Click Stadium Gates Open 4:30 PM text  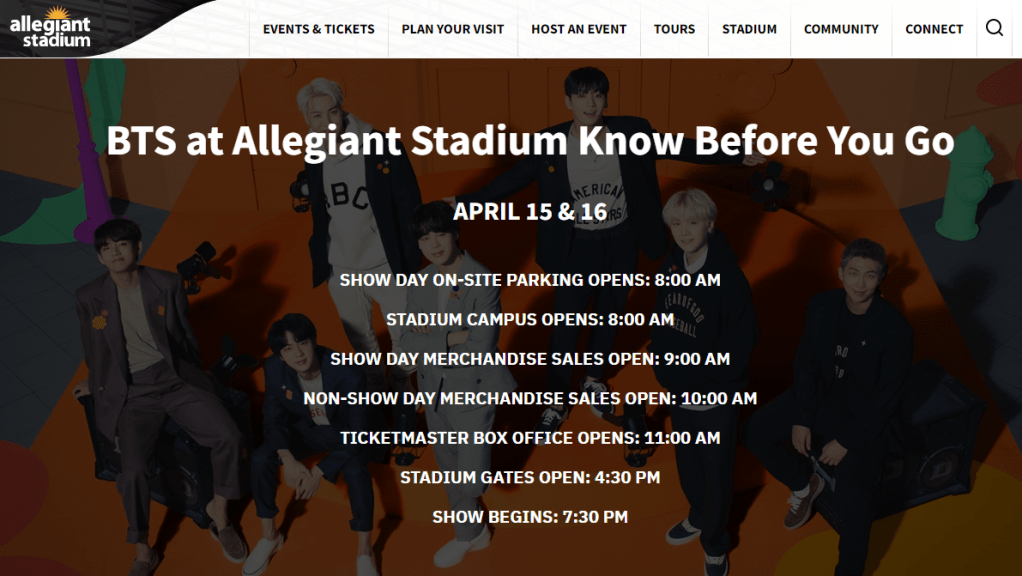pyautogui.click(x=530, y=477)
